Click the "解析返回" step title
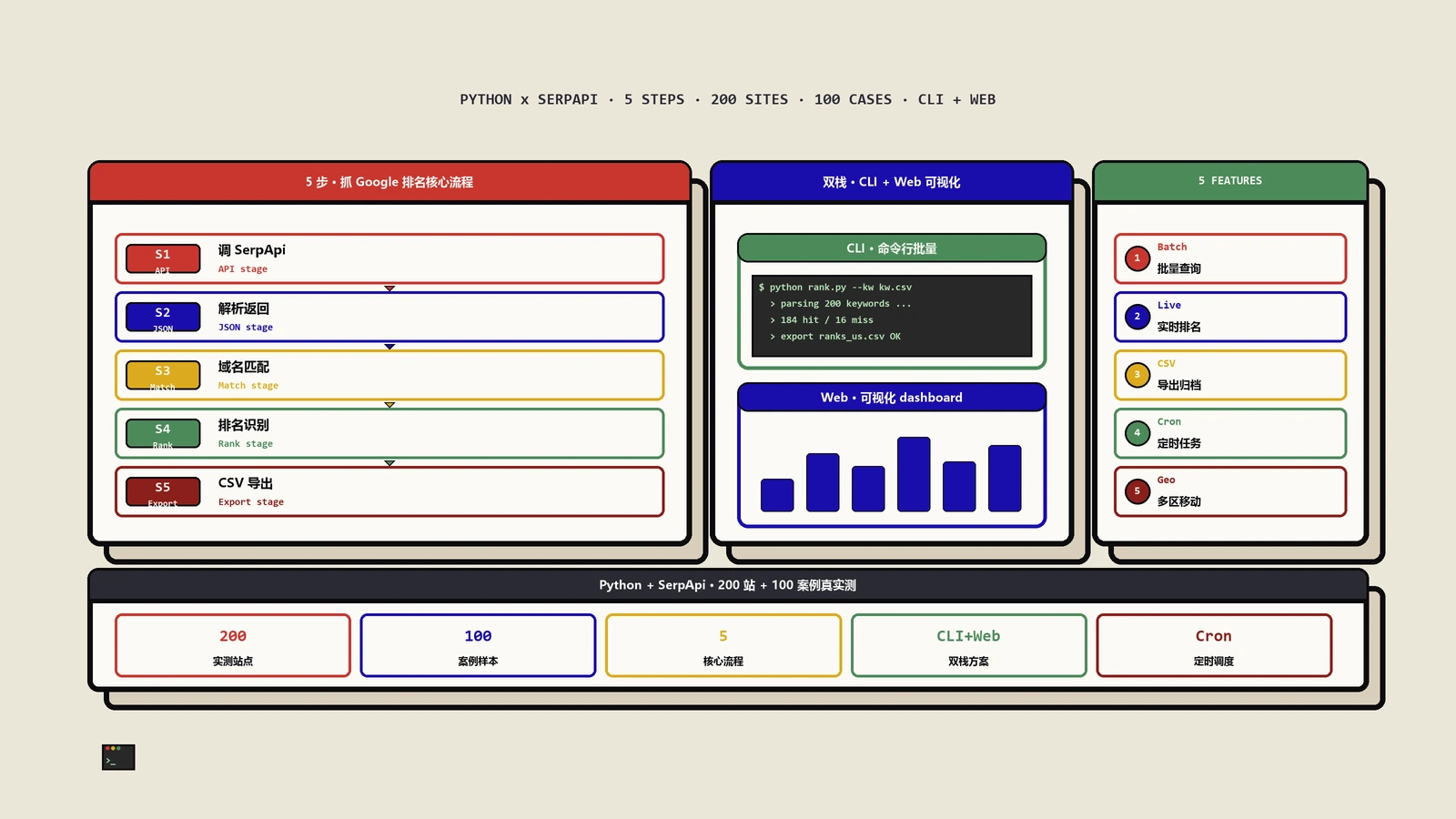Image resolution: width=1456 pixels, height=819 pixels. [x=244, y=308]
